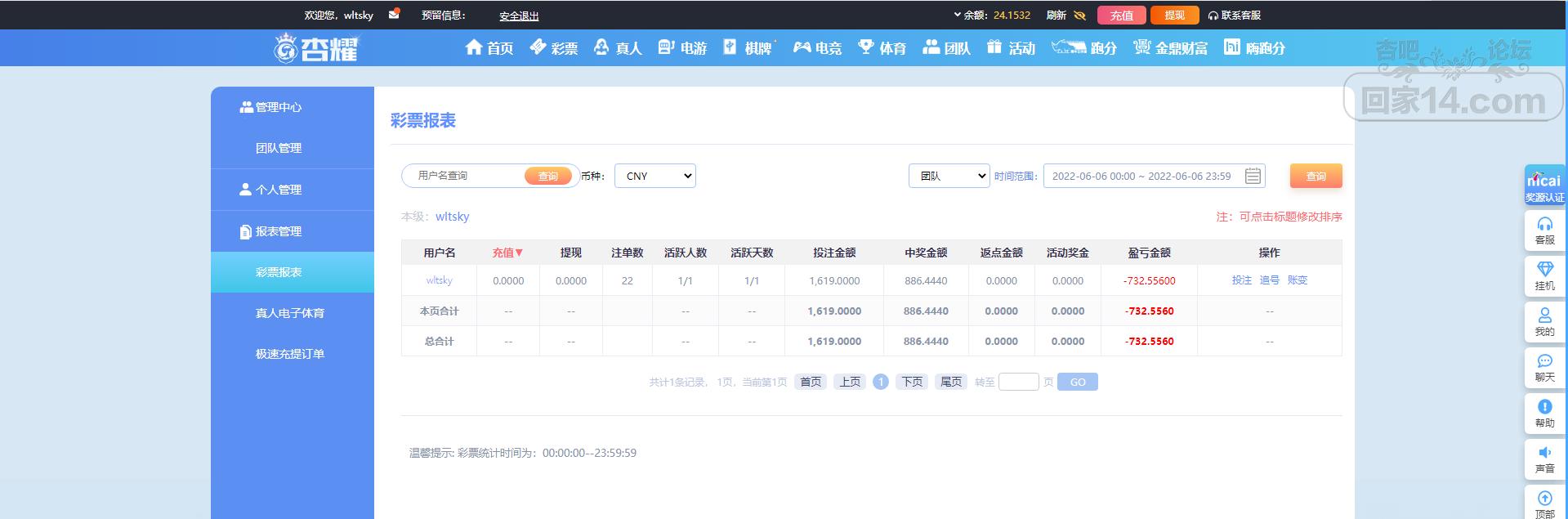
Task: Open the 真人 live casino nav item
Action: coord(618,48)
